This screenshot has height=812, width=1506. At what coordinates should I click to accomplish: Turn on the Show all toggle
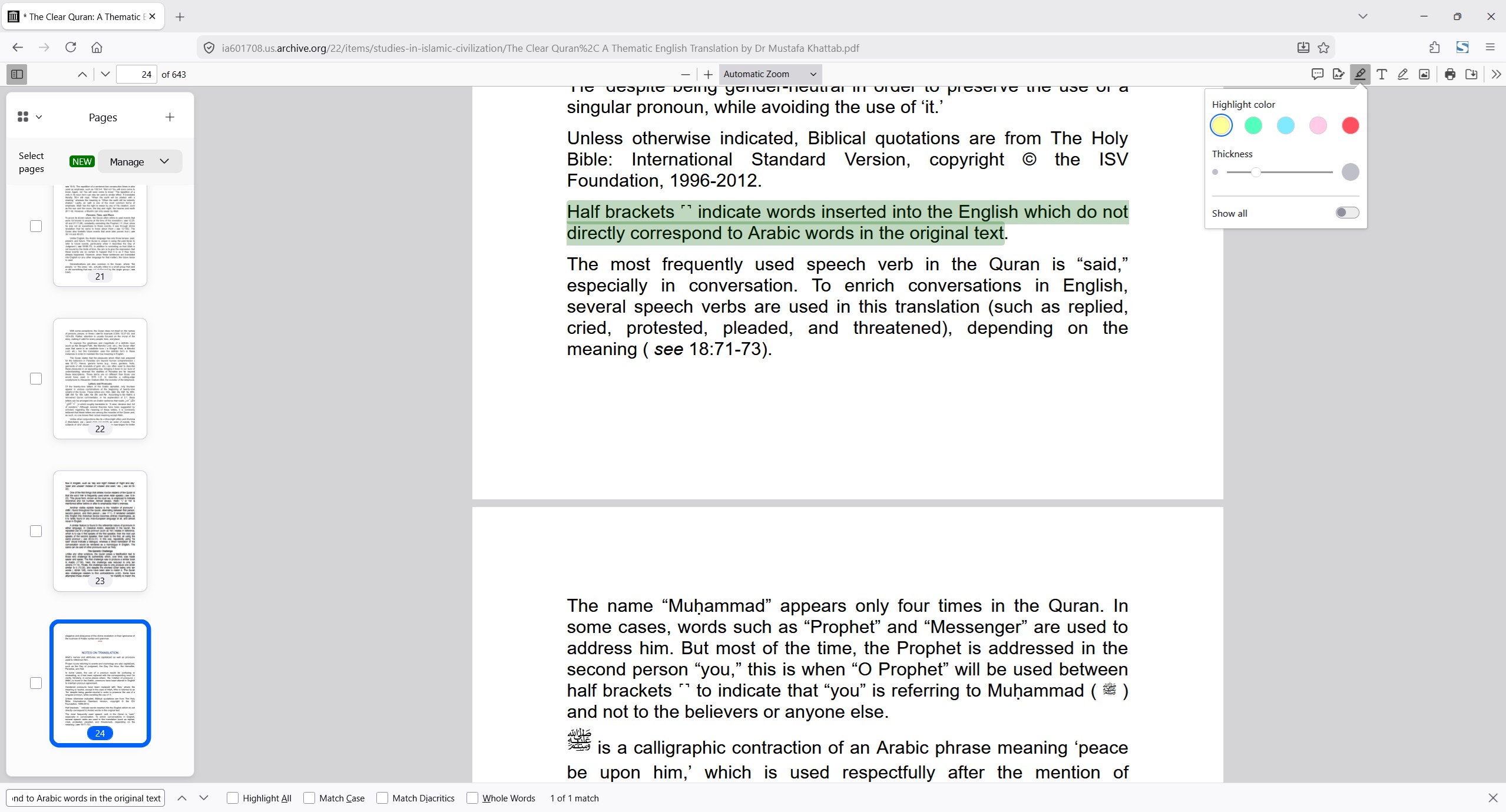[1347, 213]
